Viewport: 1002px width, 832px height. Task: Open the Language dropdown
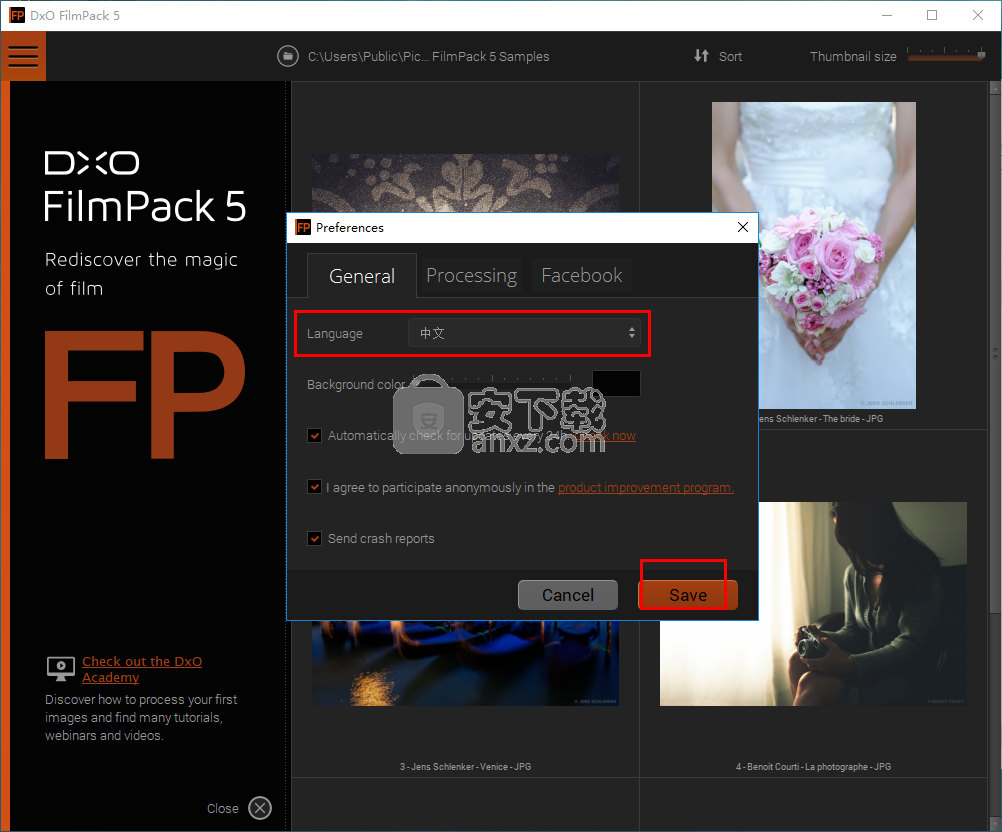pos(524,333)
